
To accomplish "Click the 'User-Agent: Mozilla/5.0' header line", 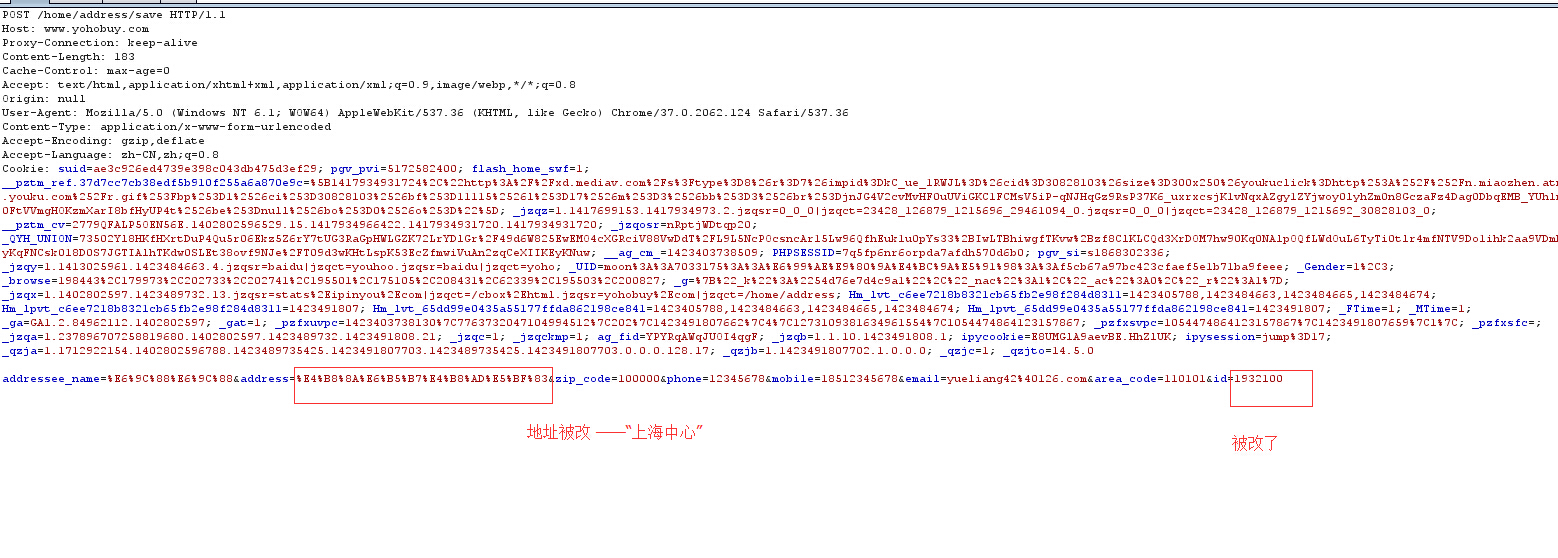I will [425, 113].
